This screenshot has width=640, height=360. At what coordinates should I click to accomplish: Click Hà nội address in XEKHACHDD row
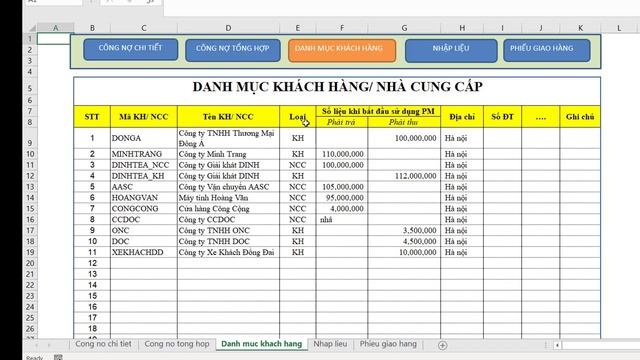click(462, 252)
